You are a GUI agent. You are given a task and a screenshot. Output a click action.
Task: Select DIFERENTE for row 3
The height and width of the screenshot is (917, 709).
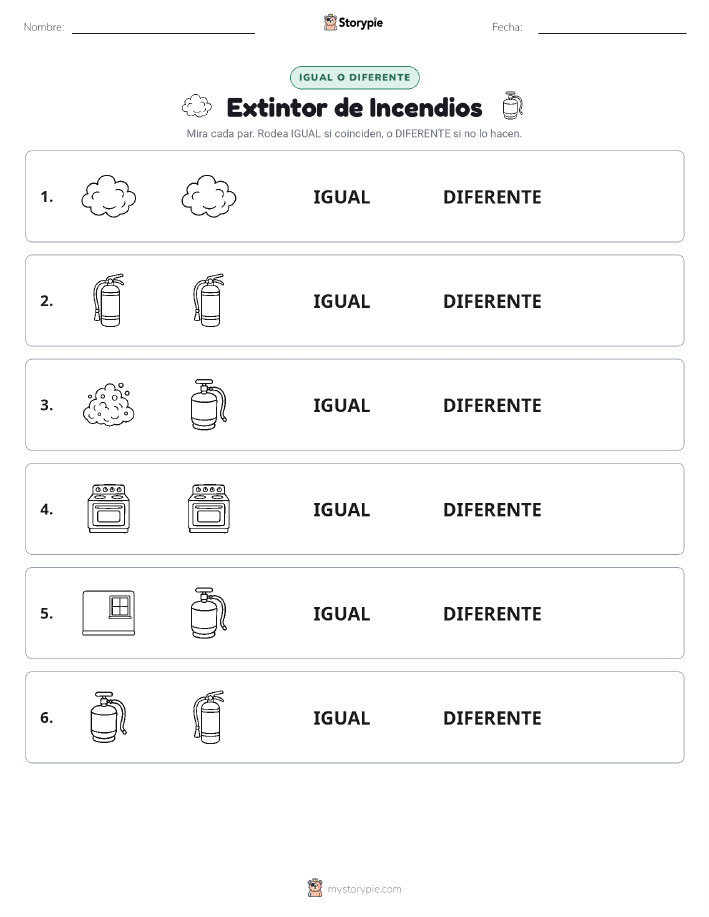(x=492, y=405)
